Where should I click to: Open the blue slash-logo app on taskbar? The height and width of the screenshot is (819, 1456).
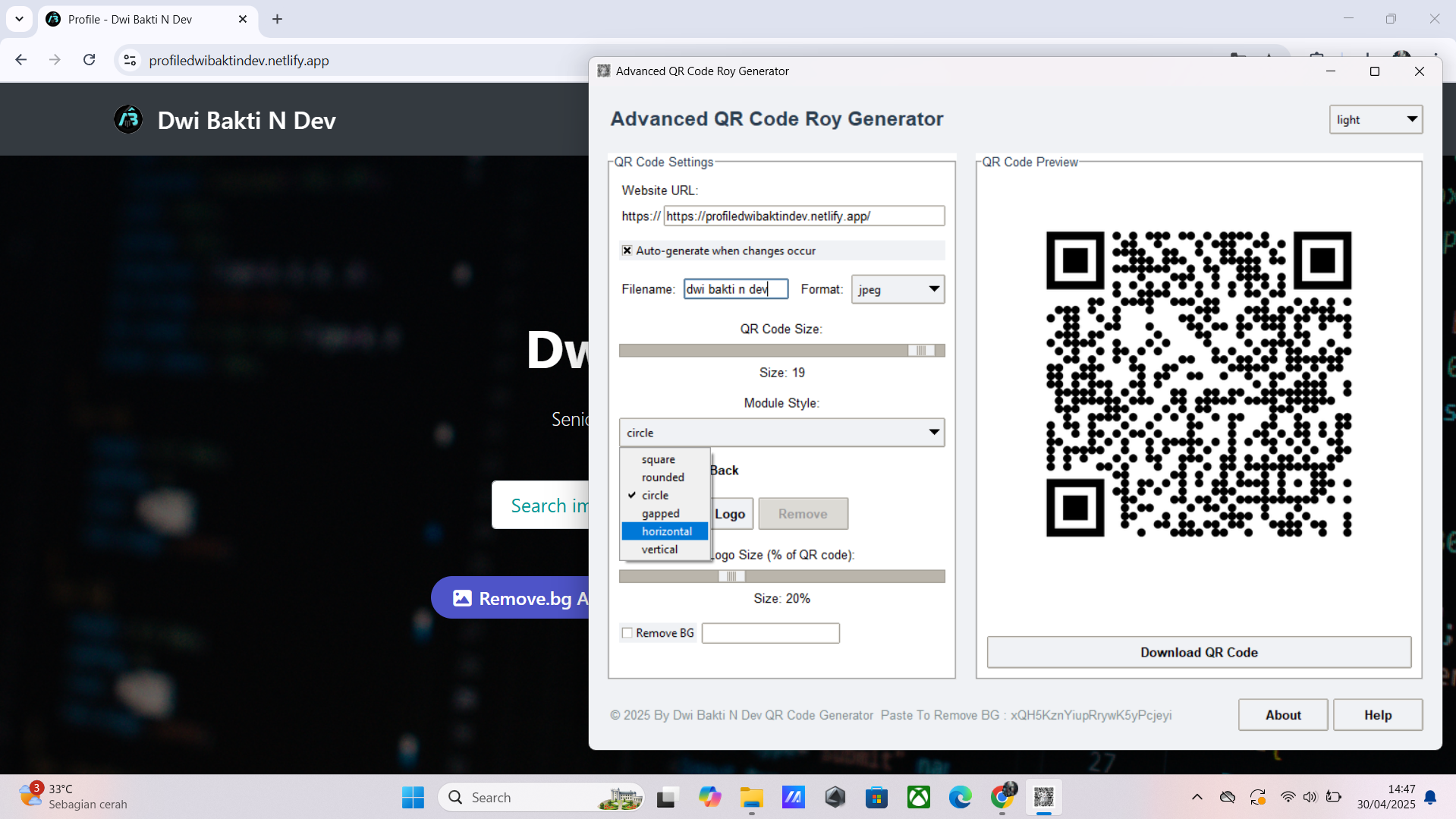[x=794, y=798]
